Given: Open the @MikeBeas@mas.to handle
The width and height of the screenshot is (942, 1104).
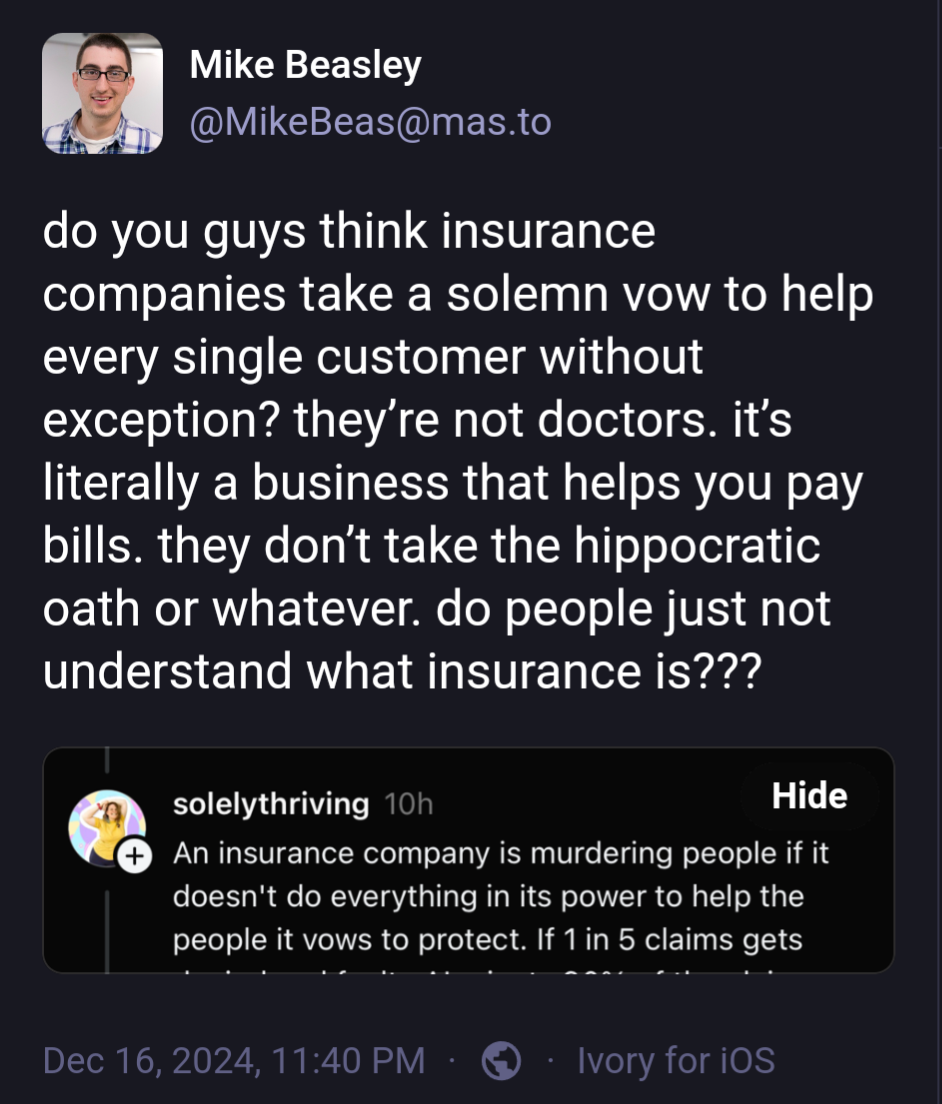Looking at the screenshot, I should tap(370, 122).
